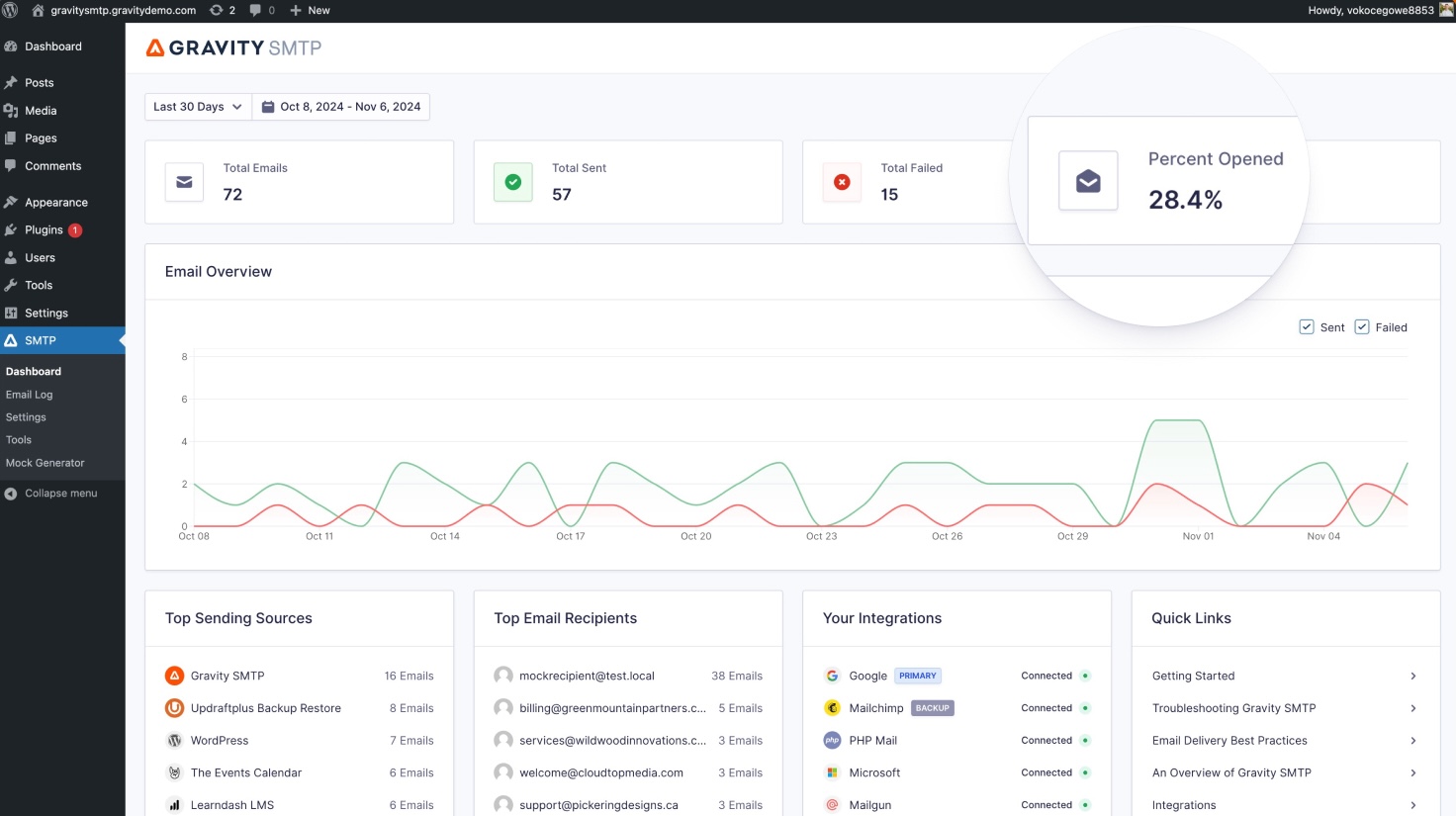Image resolution: width=1456 pixels, height=816 pixels.
Task: Open the site home icon gravitysmtp.gravitydemo.com
Action: coord(38,10)
